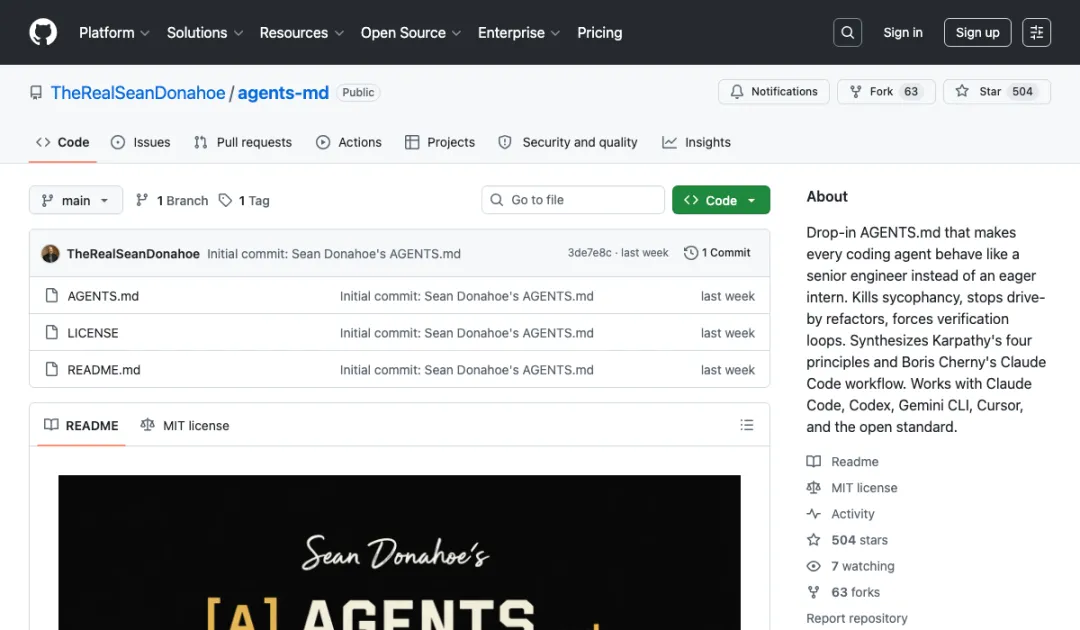Screen dimensions: 1080x630
Task: Open the search magnifier button
Action: coord(847,32)
